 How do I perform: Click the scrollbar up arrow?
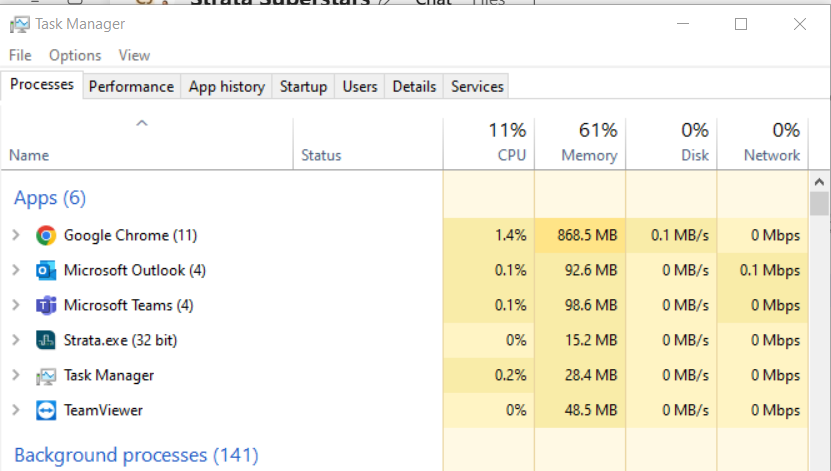pos(820,182)
